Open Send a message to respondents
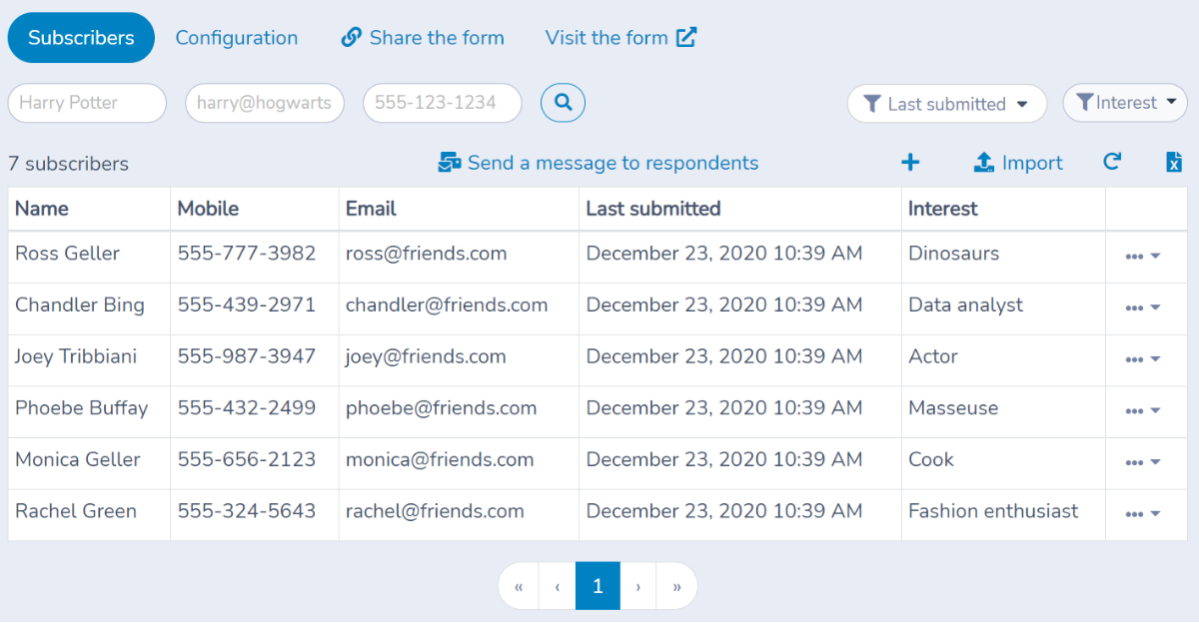 (x=598, y=163)
